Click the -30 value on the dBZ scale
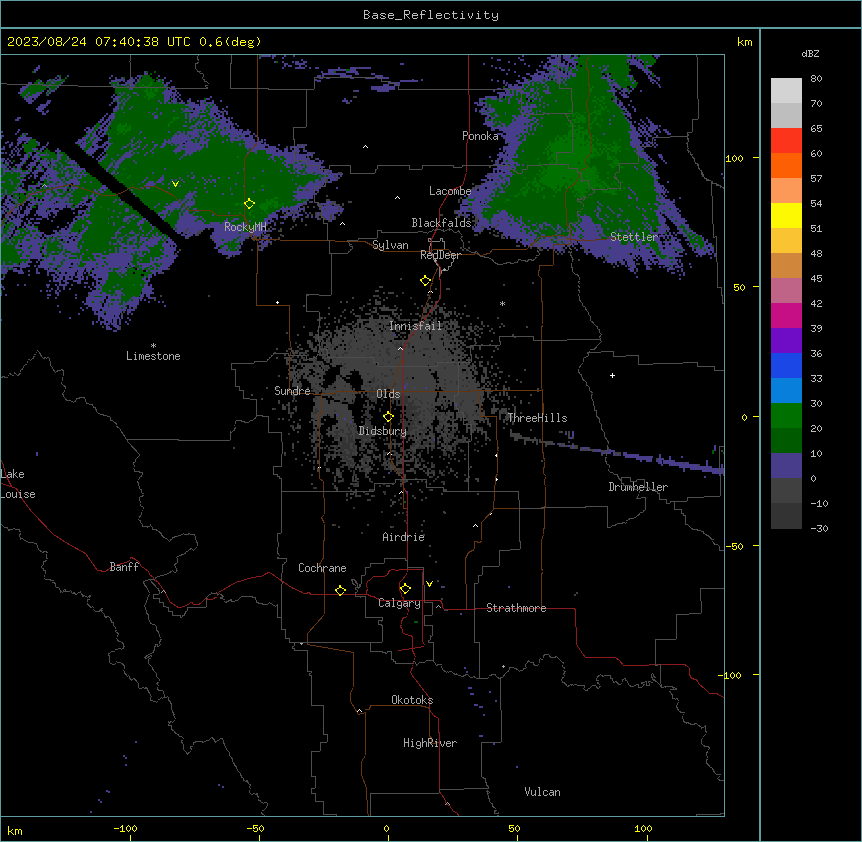This screenshot has height=842, width=862. [x=819, y=529]
